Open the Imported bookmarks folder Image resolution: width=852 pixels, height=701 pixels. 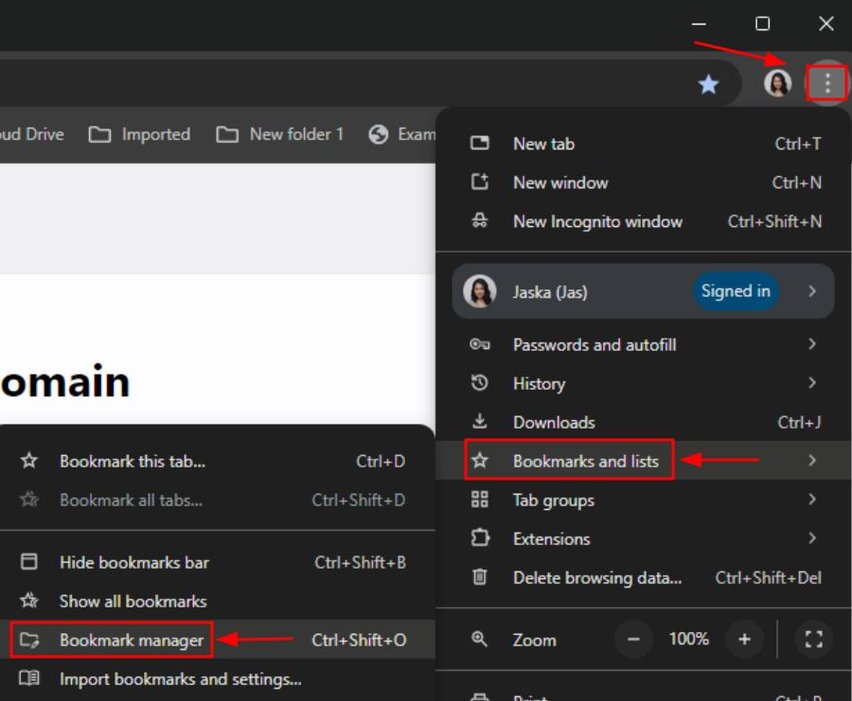pos(140,134)
